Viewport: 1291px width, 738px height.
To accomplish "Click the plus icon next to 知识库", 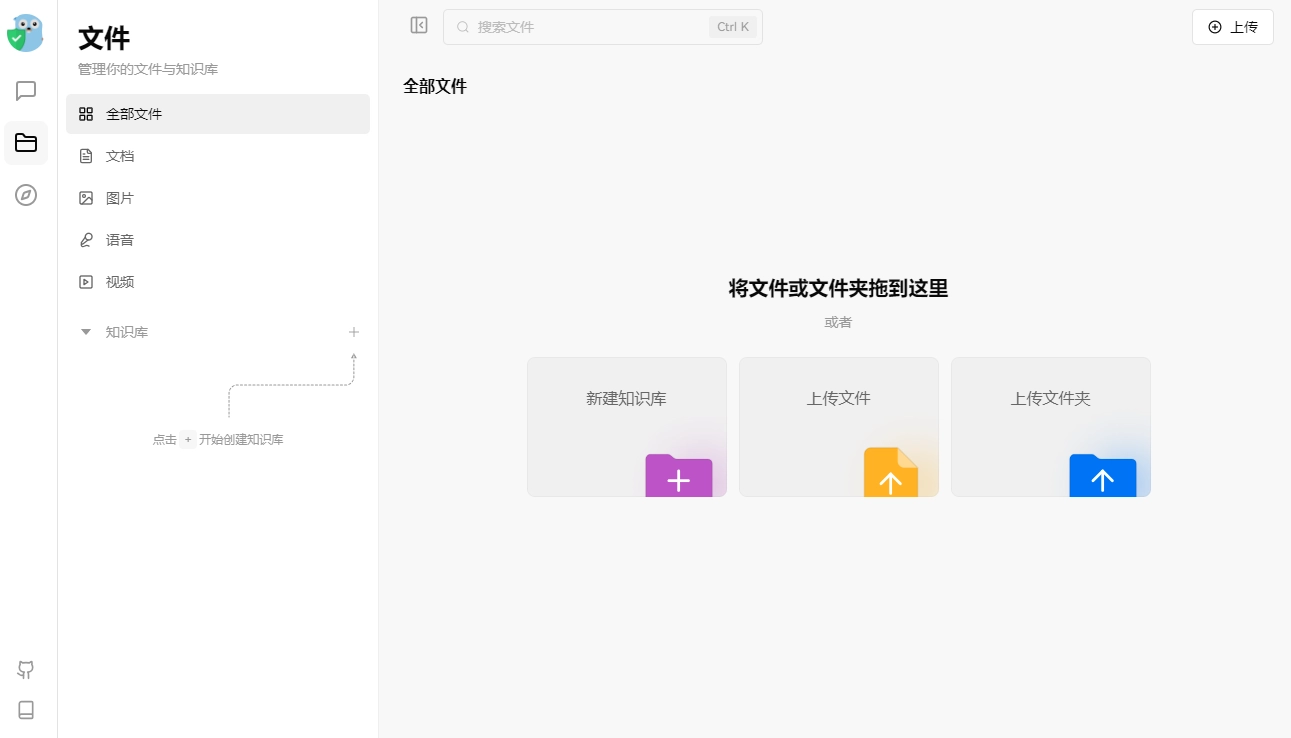I will [x=354, y=332].
